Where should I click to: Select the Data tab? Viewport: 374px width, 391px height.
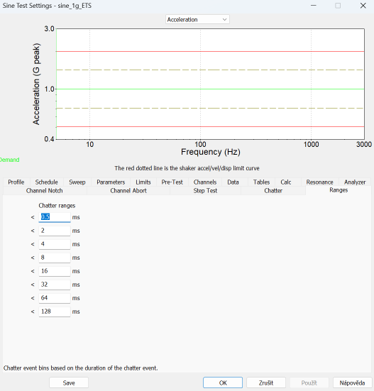233,182
